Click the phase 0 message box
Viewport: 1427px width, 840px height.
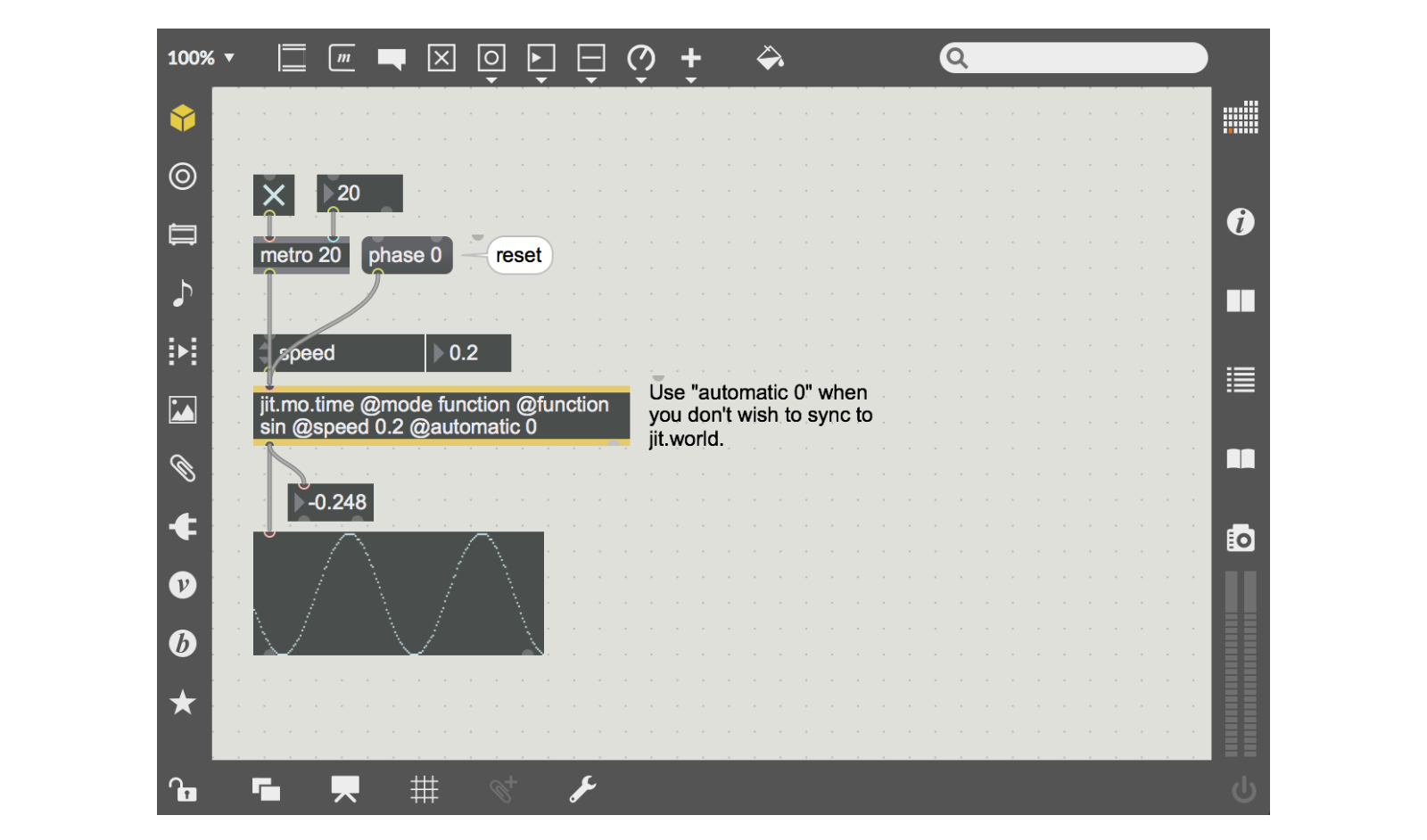click(407, 255)
